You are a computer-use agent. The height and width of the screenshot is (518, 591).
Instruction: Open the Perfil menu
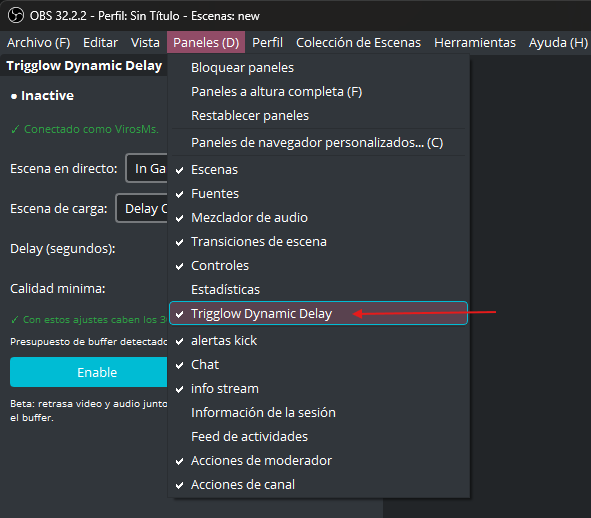[267, 43]
